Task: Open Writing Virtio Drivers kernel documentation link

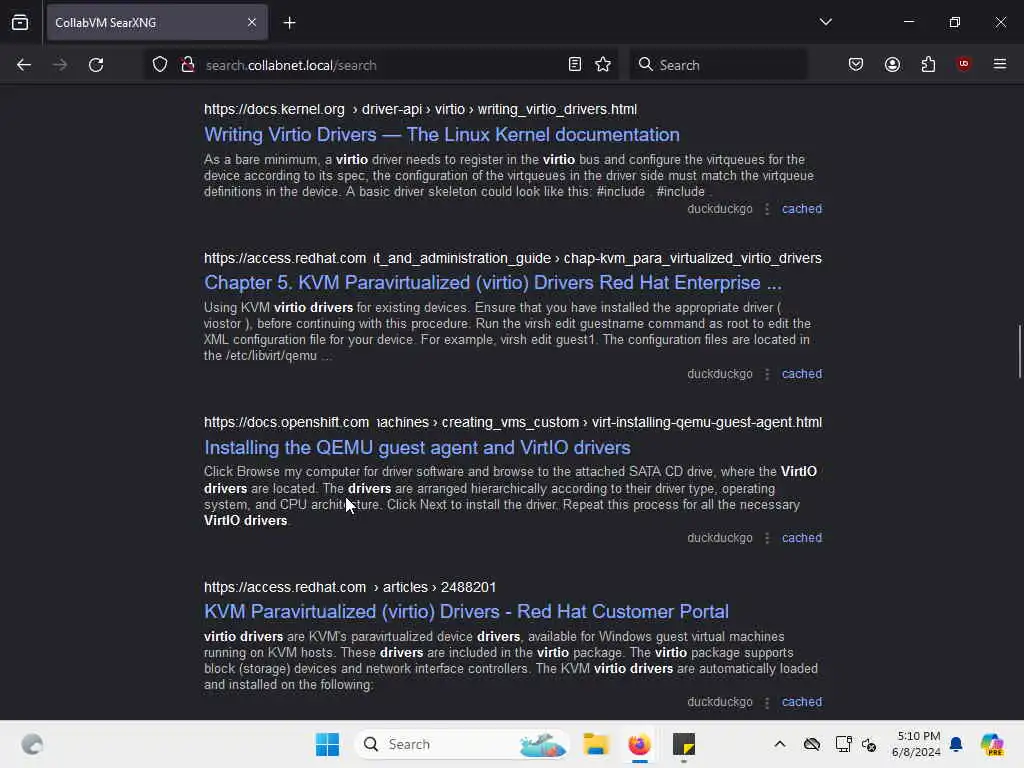Action: [x=441, y=135]
